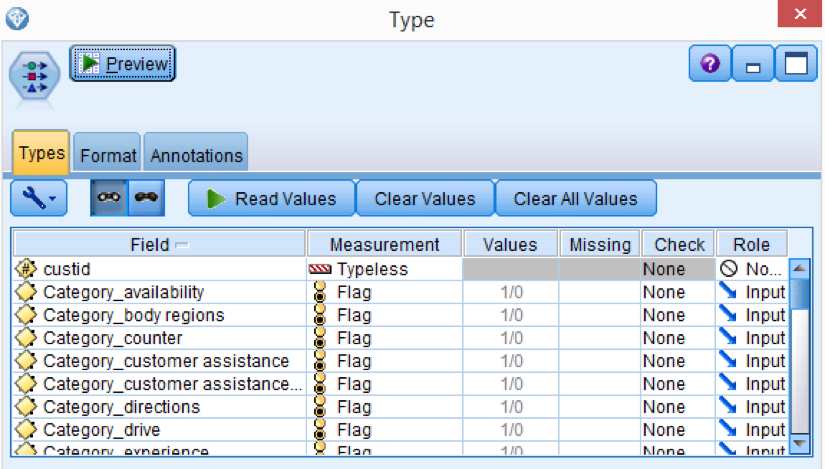The image size is (825, 469).
Task: Click the Typeless striped icon for custid
Action: [x=320, y=270]
